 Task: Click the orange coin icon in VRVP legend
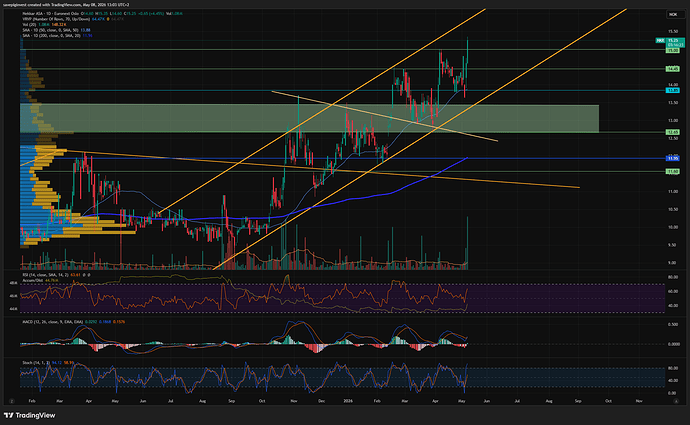click(x=108, y=19)
